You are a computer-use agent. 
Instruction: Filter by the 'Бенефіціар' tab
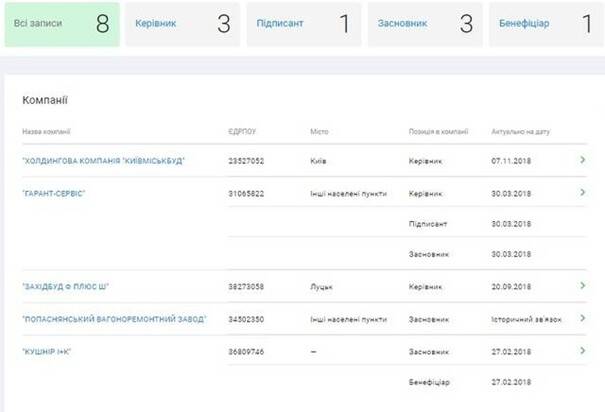click(x=545, y=24)
